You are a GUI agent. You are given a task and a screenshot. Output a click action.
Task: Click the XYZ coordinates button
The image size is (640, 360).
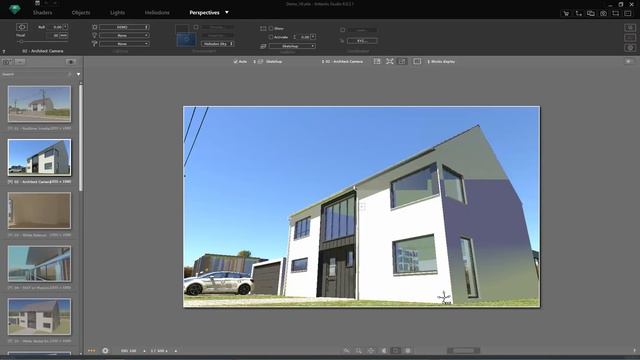click(362, 41)
